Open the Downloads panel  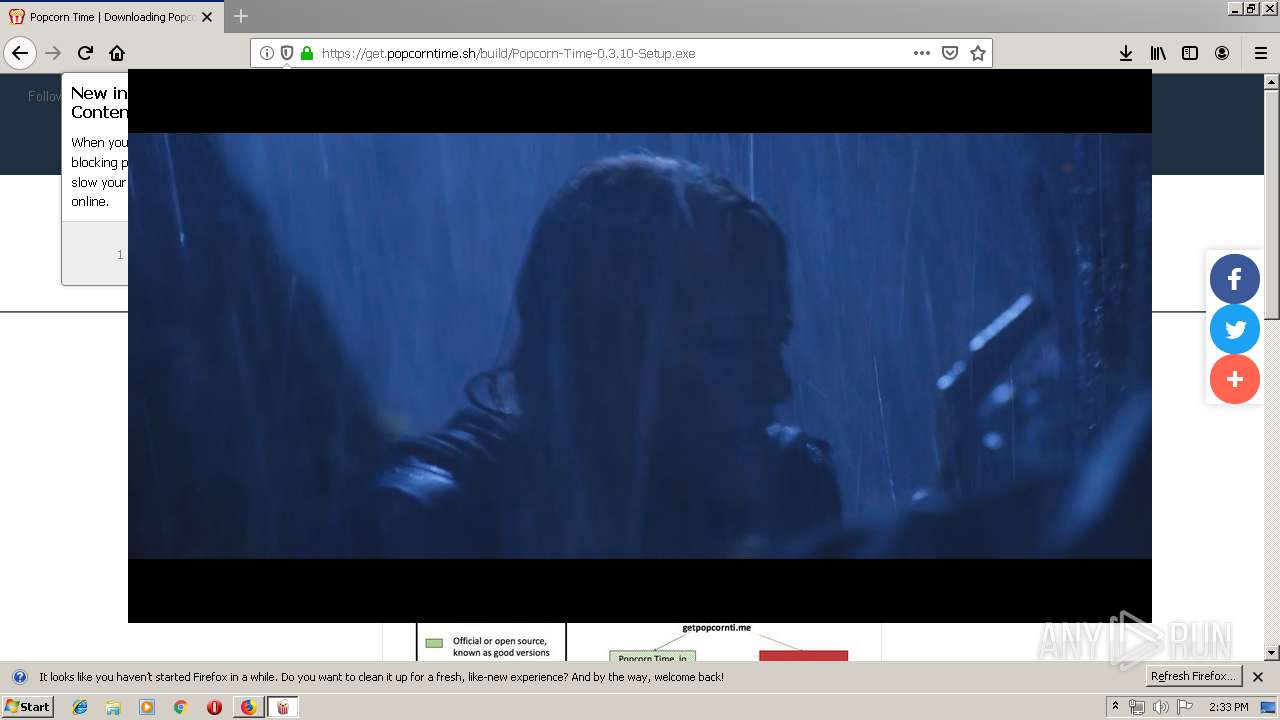click(x=1126, y=53)
